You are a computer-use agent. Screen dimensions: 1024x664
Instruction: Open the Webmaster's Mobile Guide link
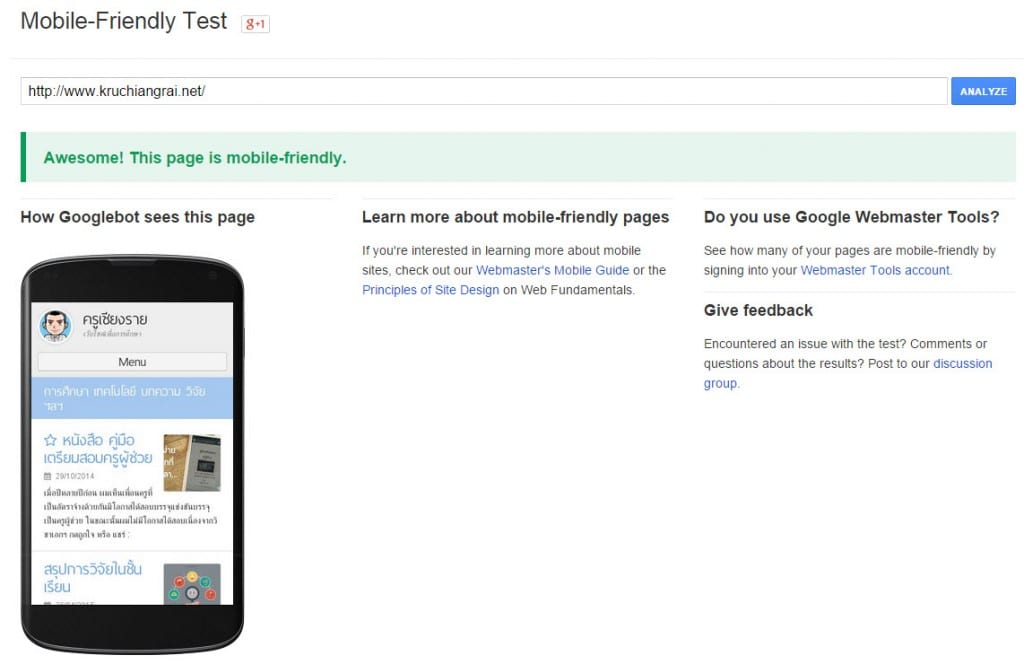(552, 270)
